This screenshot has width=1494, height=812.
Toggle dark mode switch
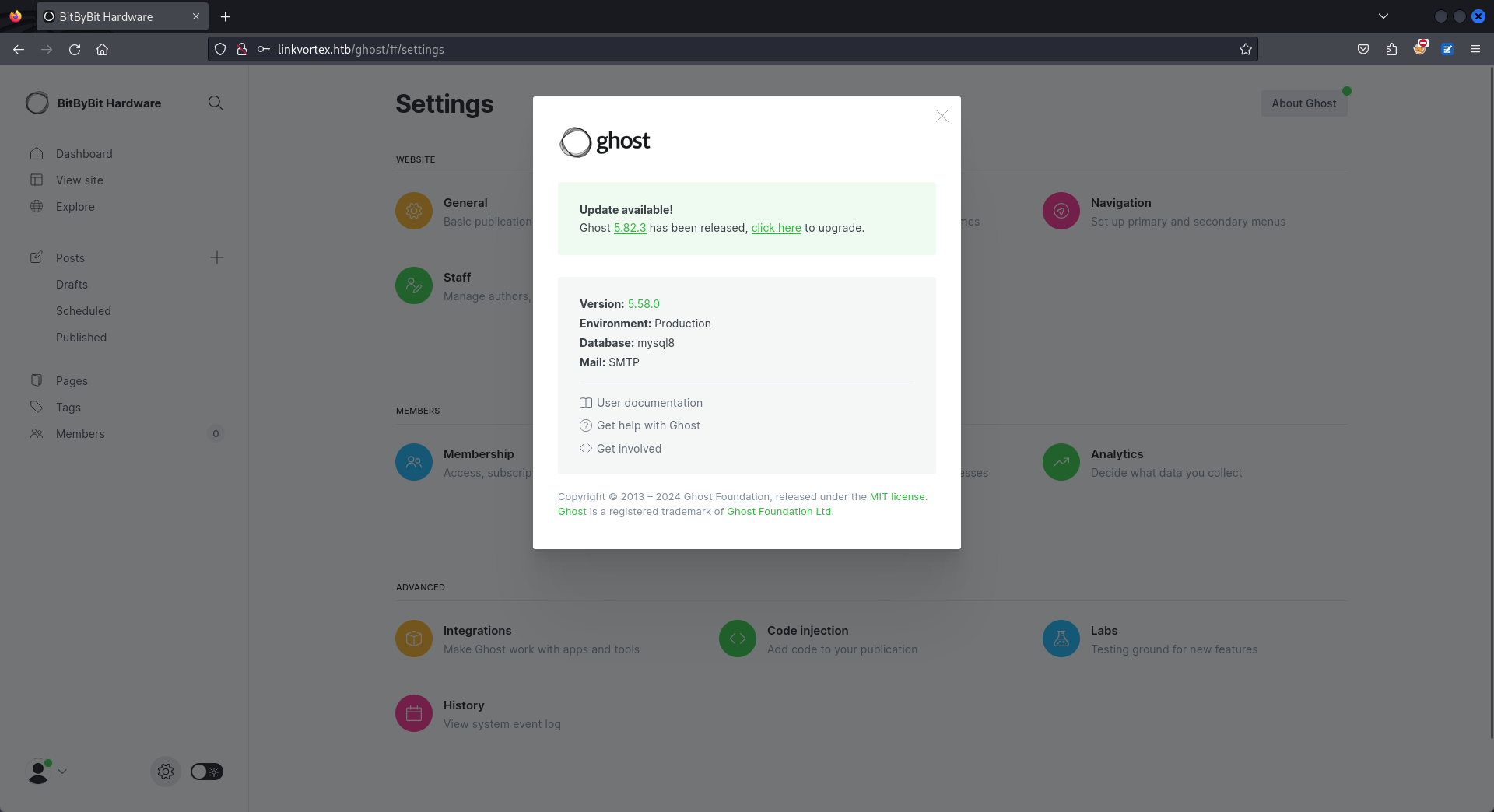pos(207,772)
